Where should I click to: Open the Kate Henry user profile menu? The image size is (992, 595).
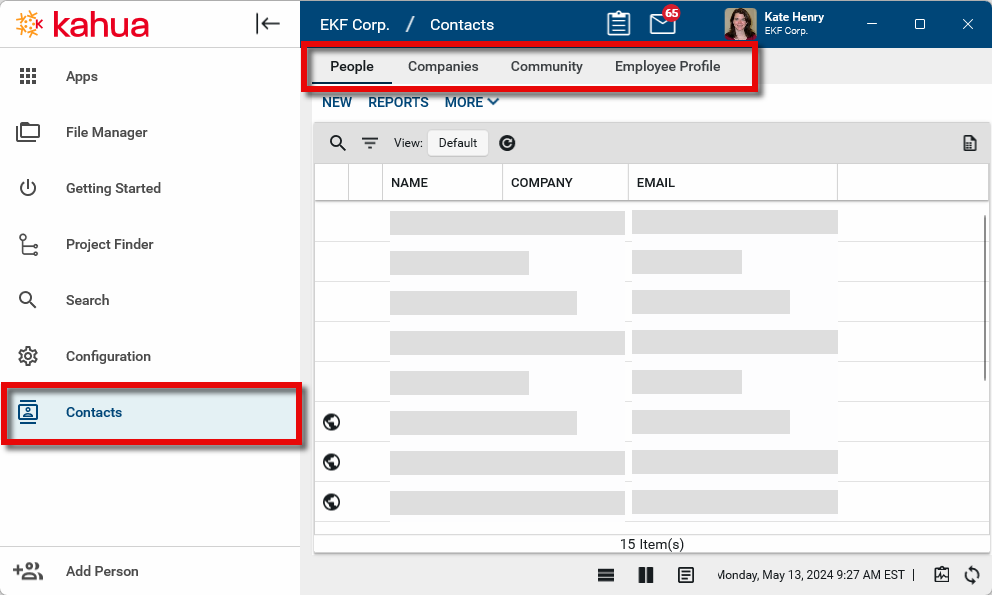tap(777, 24)
